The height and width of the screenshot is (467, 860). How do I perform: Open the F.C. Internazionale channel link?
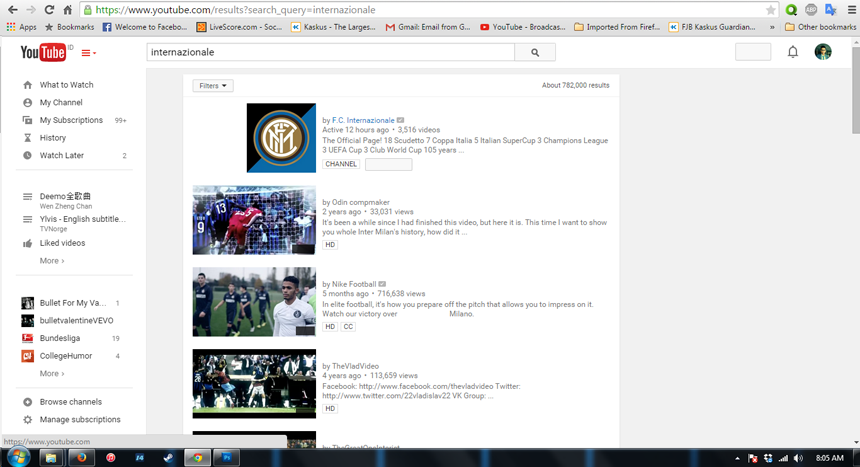point(363,120)
